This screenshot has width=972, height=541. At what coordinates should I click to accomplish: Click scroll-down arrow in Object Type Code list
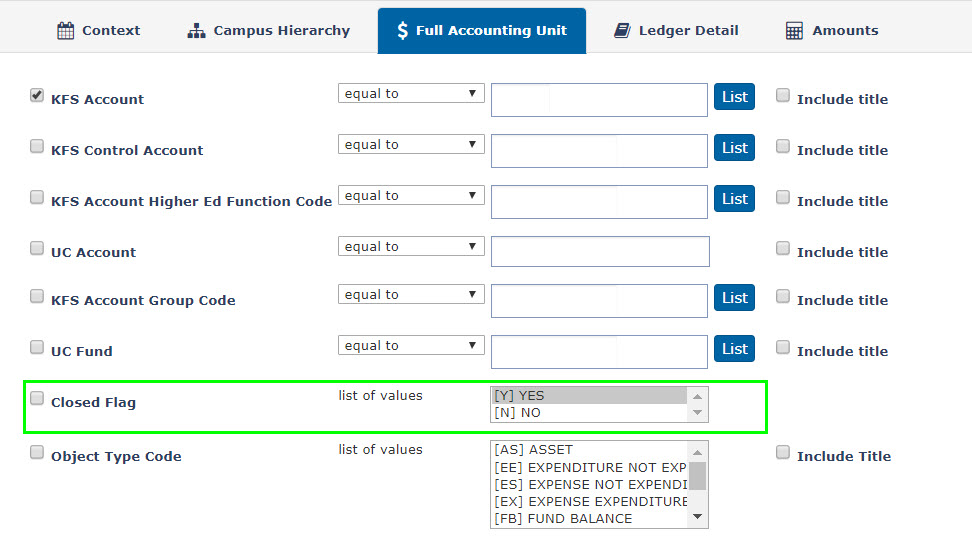(x=697, y=517)
